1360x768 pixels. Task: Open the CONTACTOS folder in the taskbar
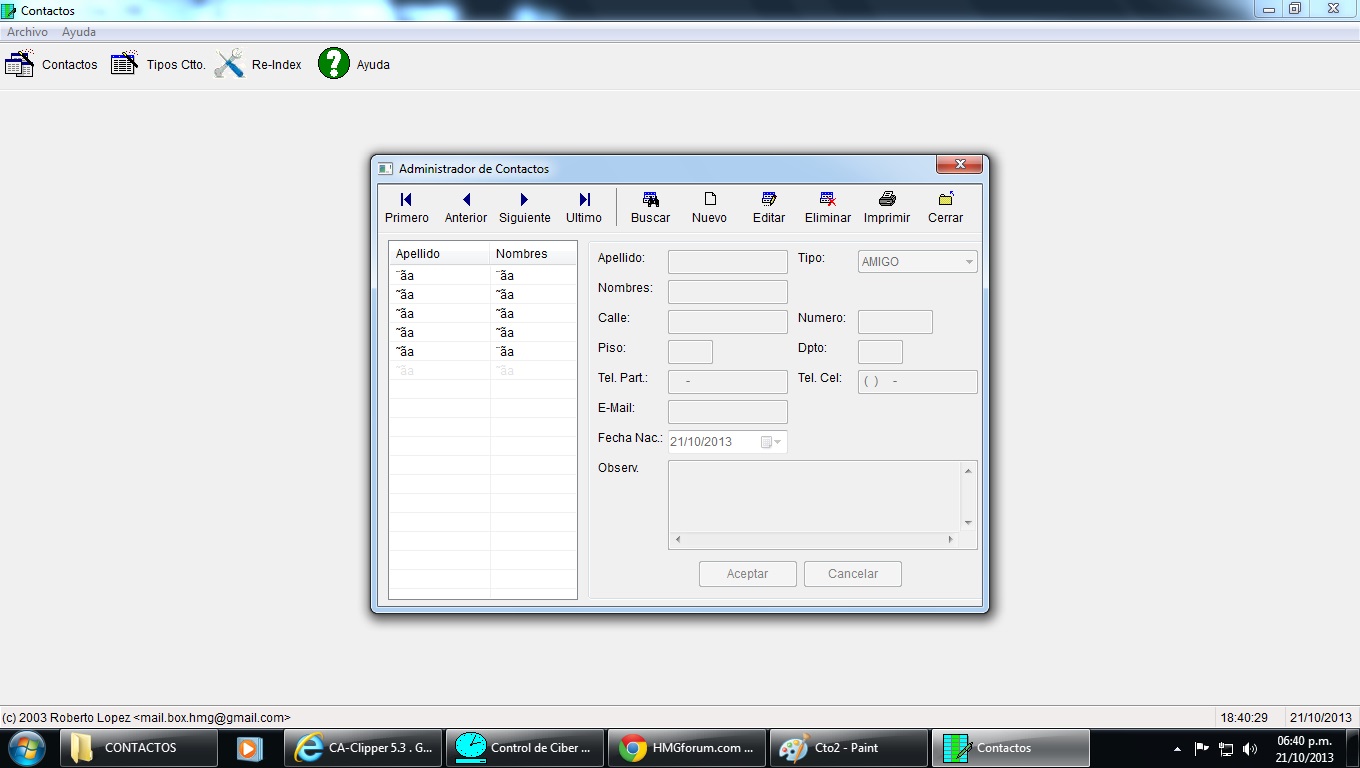[139, 748]
